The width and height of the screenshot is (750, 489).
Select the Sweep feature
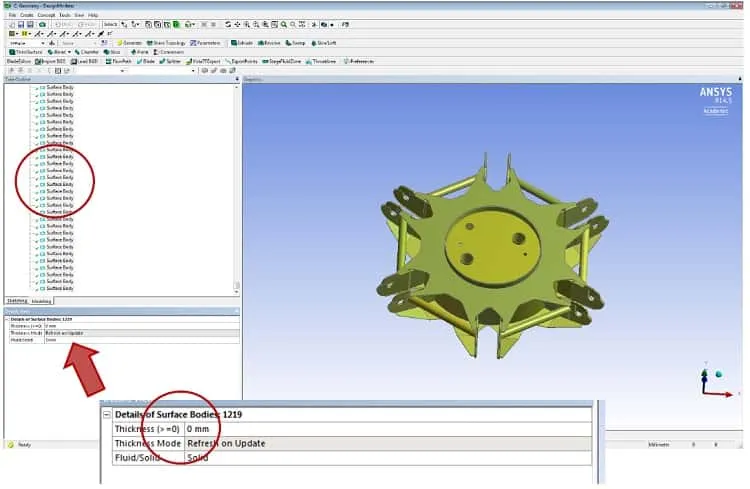[296, 43]
